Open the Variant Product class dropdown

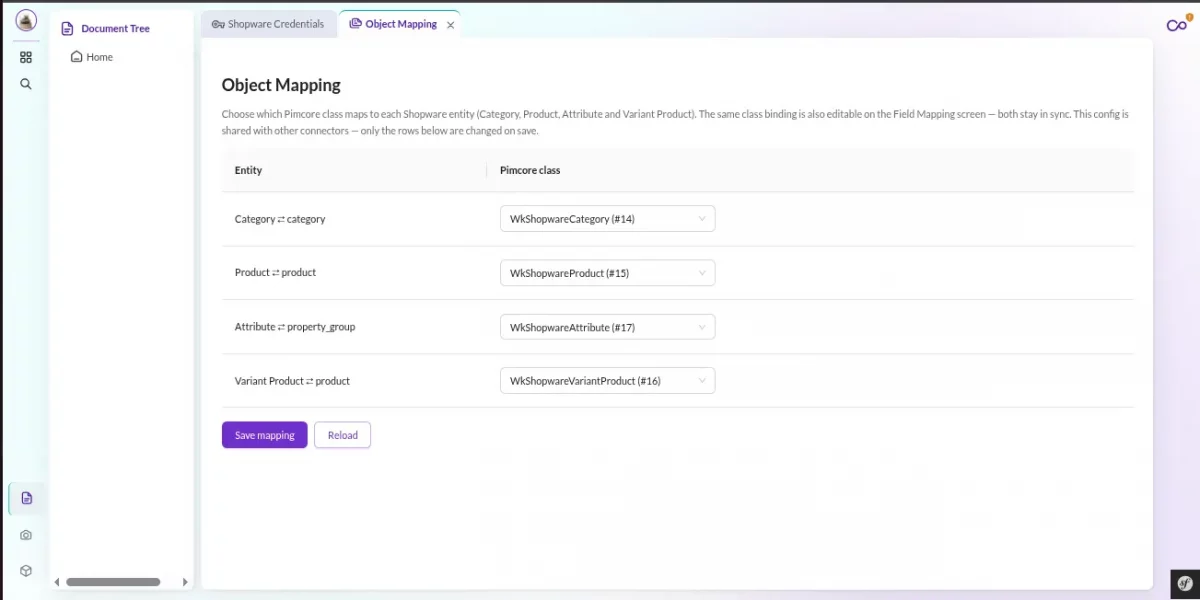click(x=607, y=381)
